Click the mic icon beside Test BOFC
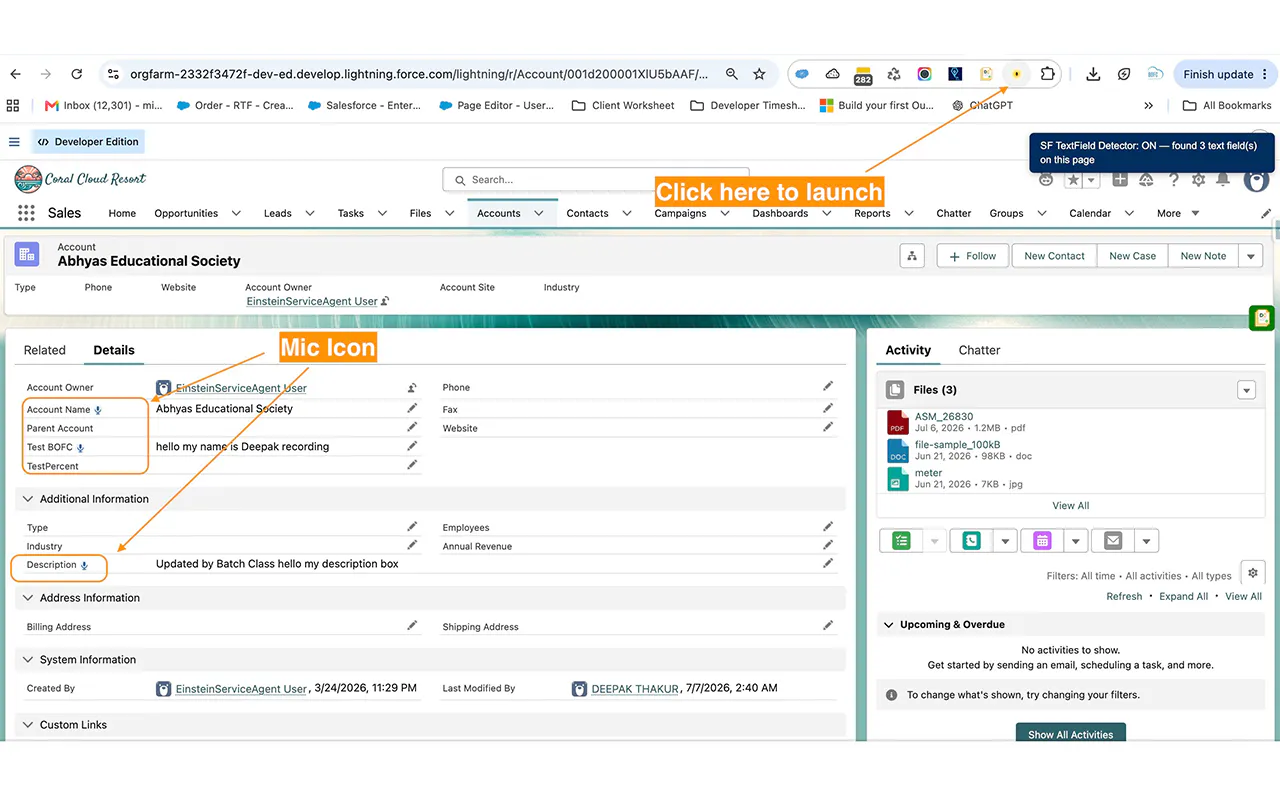Image resolution: width=1280 pixels, height=800 pixels. [x=80, y=448]
